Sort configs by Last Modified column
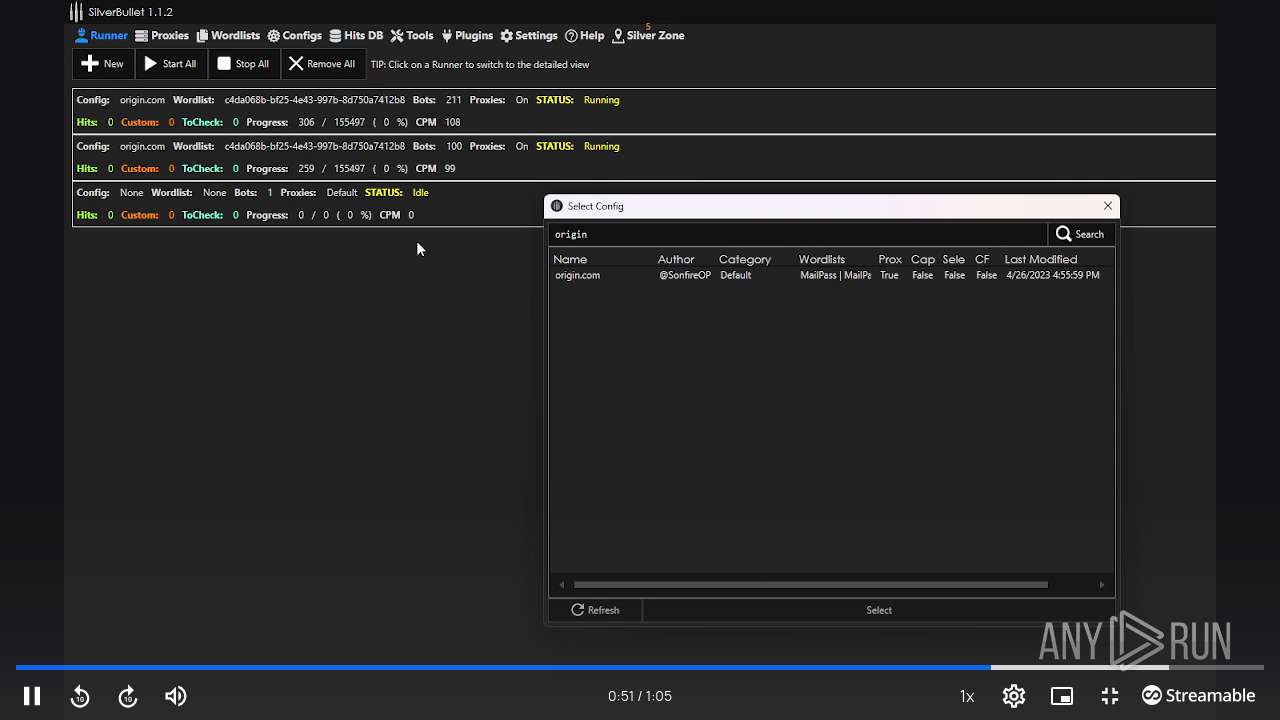This screenshot has height=720, width=1280. [x=1041, y=259]
